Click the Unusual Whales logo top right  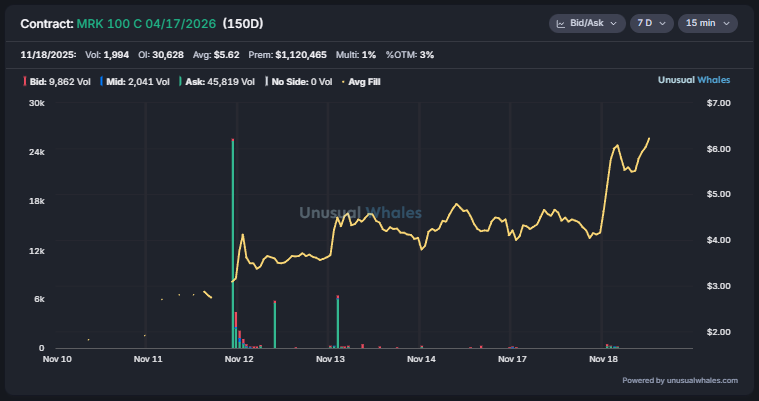698,80
